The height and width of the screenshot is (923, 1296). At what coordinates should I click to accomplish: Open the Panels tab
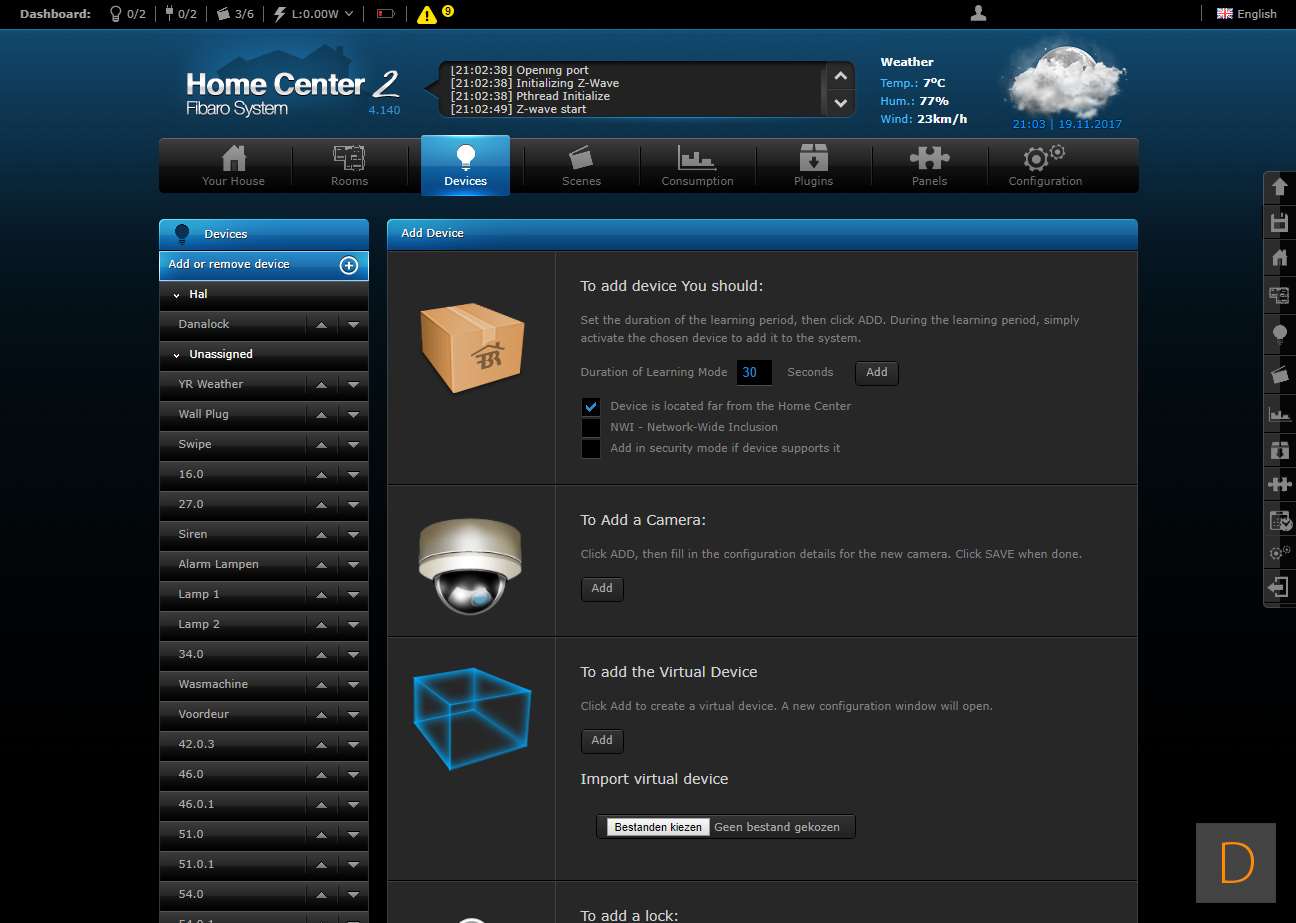pyautogui.click(x=929, y=165)
